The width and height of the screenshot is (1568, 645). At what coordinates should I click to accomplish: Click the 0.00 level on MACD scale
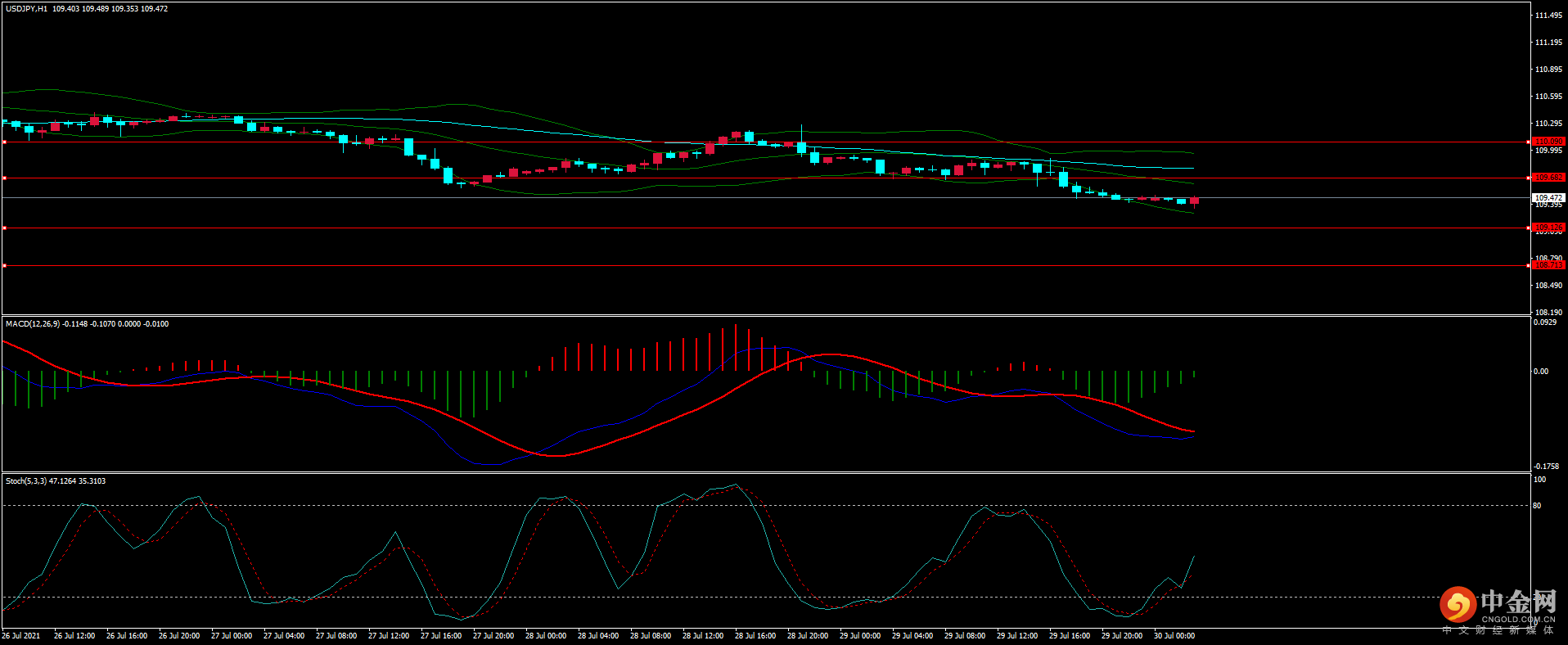click(1540, 372)
